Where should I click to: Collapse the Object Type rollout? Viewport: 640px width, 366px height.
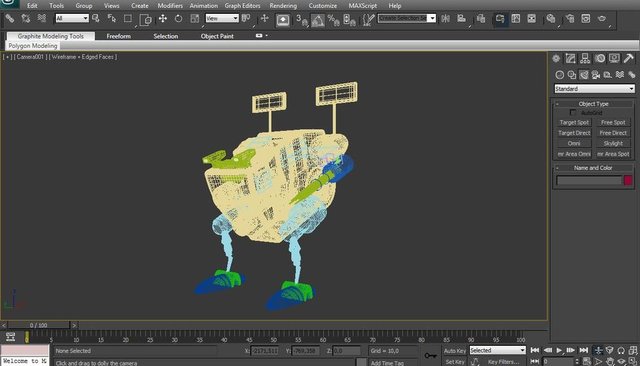593,104
